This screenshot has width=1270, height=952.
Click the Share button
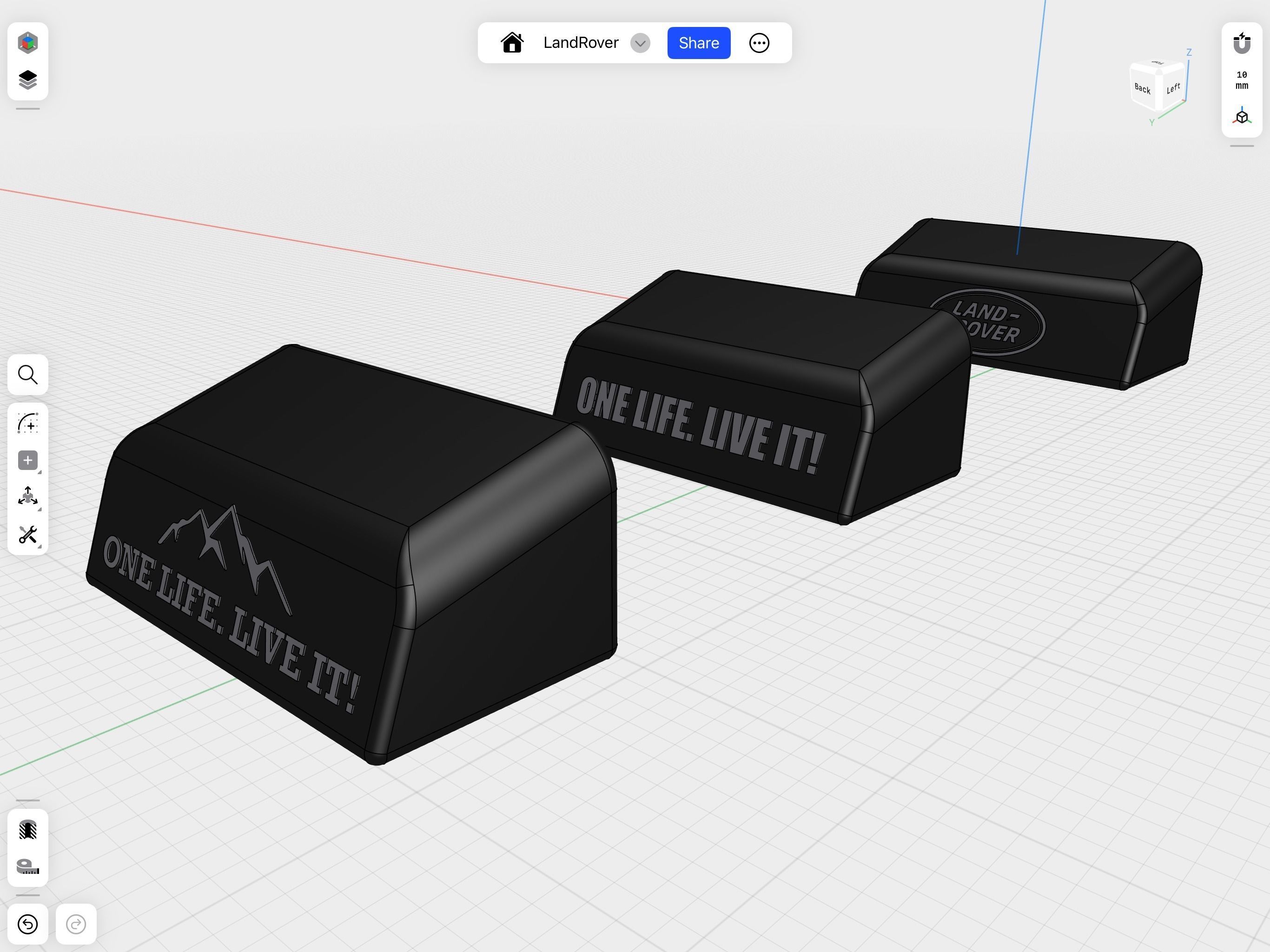(x=699, y=43)
